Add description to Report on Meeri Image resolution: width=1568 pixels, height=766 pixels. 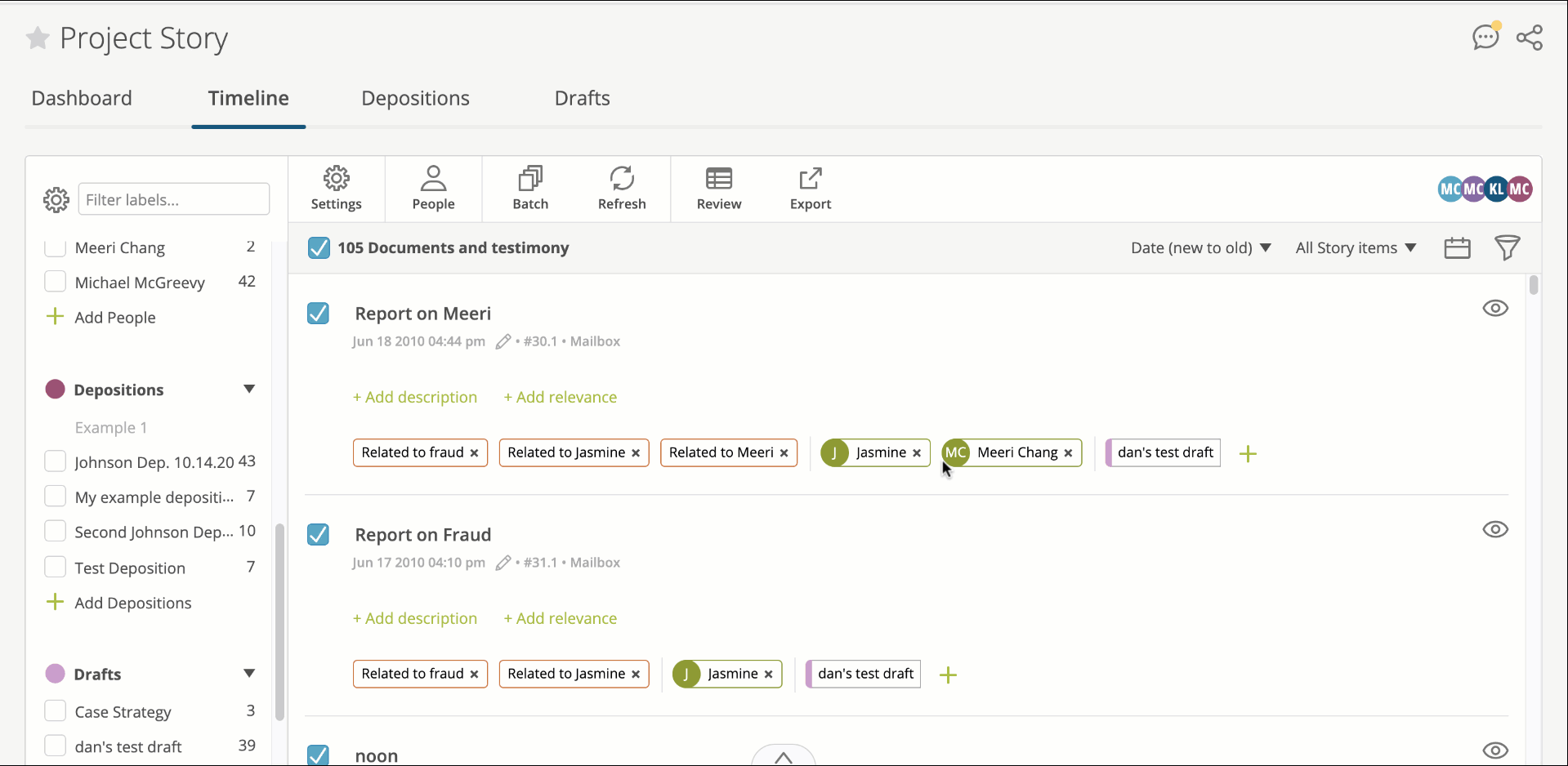pos(415,398)
